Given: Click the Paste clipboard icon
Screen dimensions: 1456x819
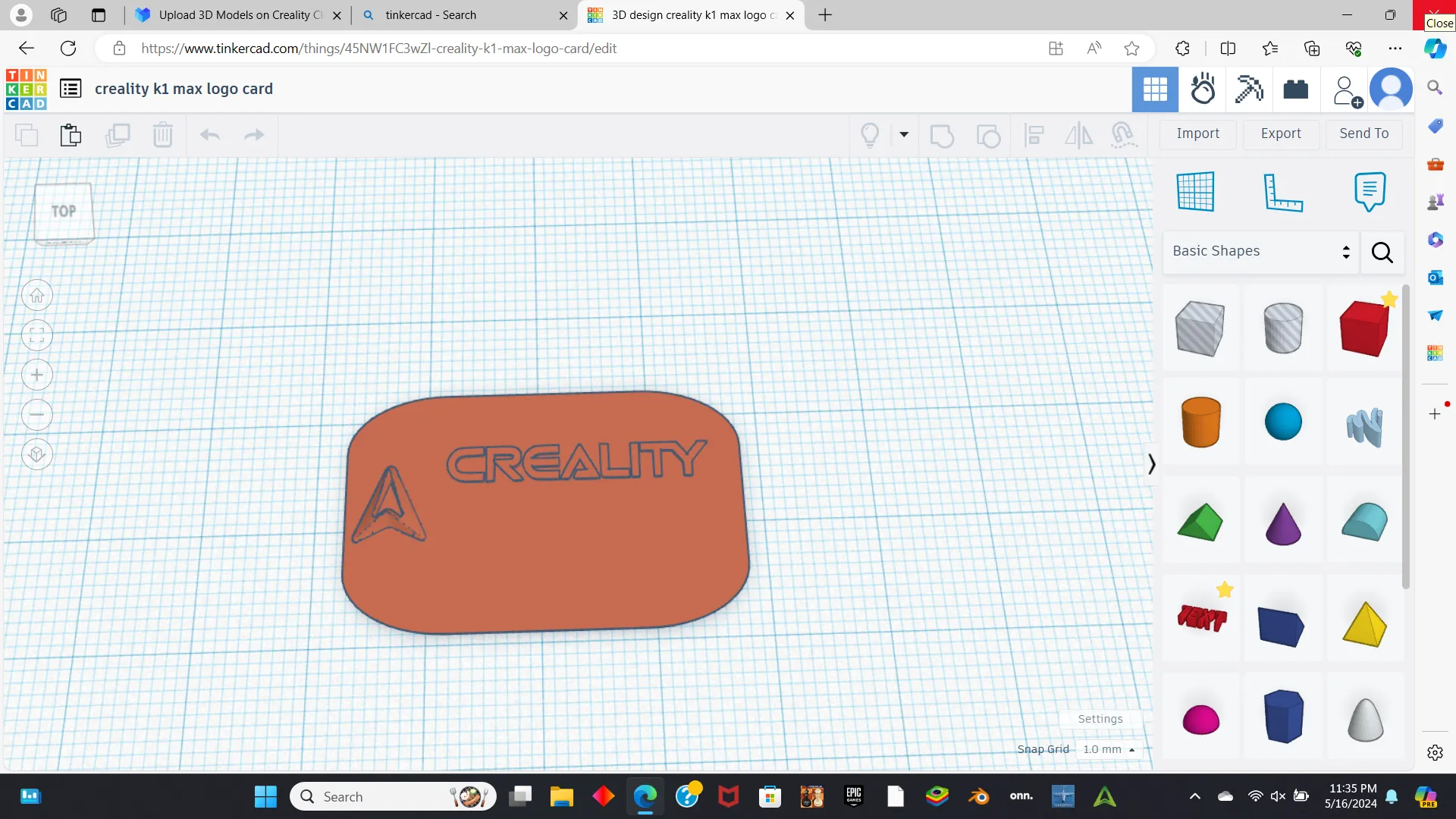Looking at the screenshot, I should (71, 135).
